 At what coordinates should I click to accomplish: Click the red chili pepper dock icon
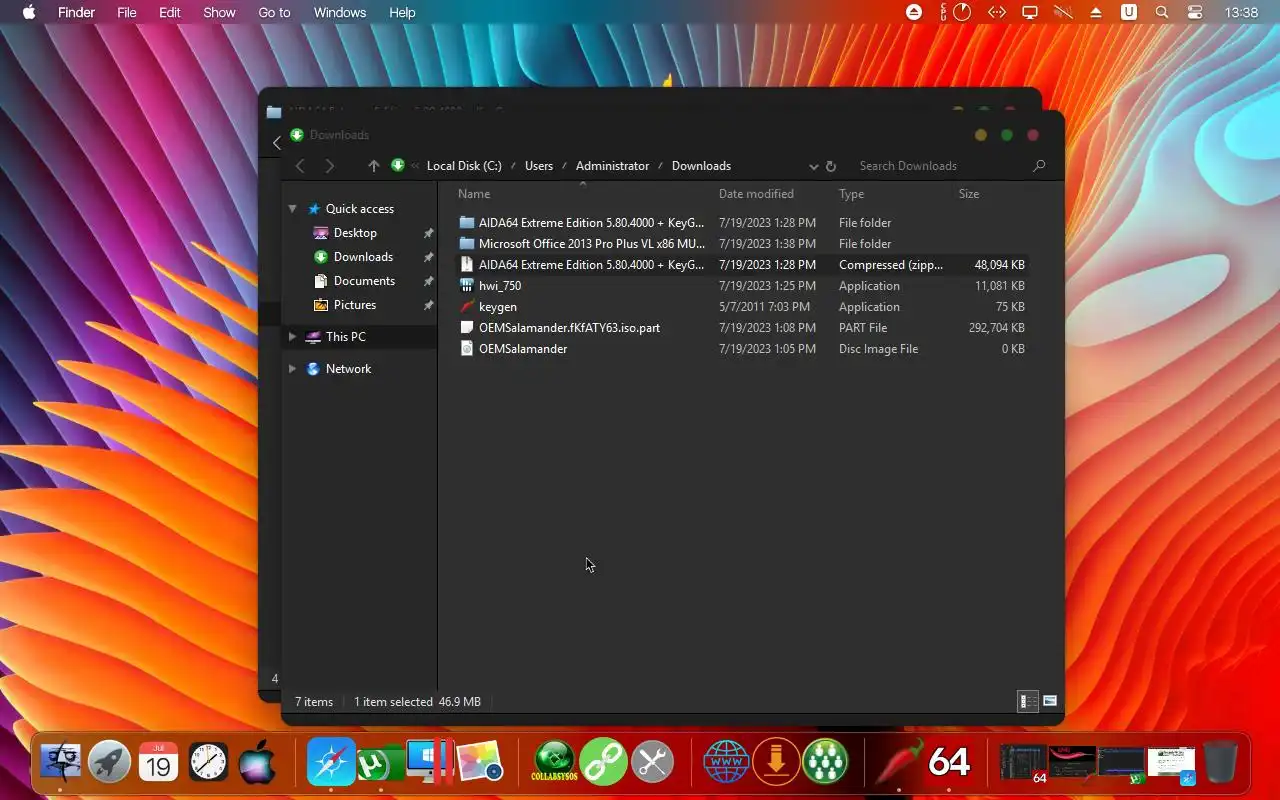tap(899, 763)
